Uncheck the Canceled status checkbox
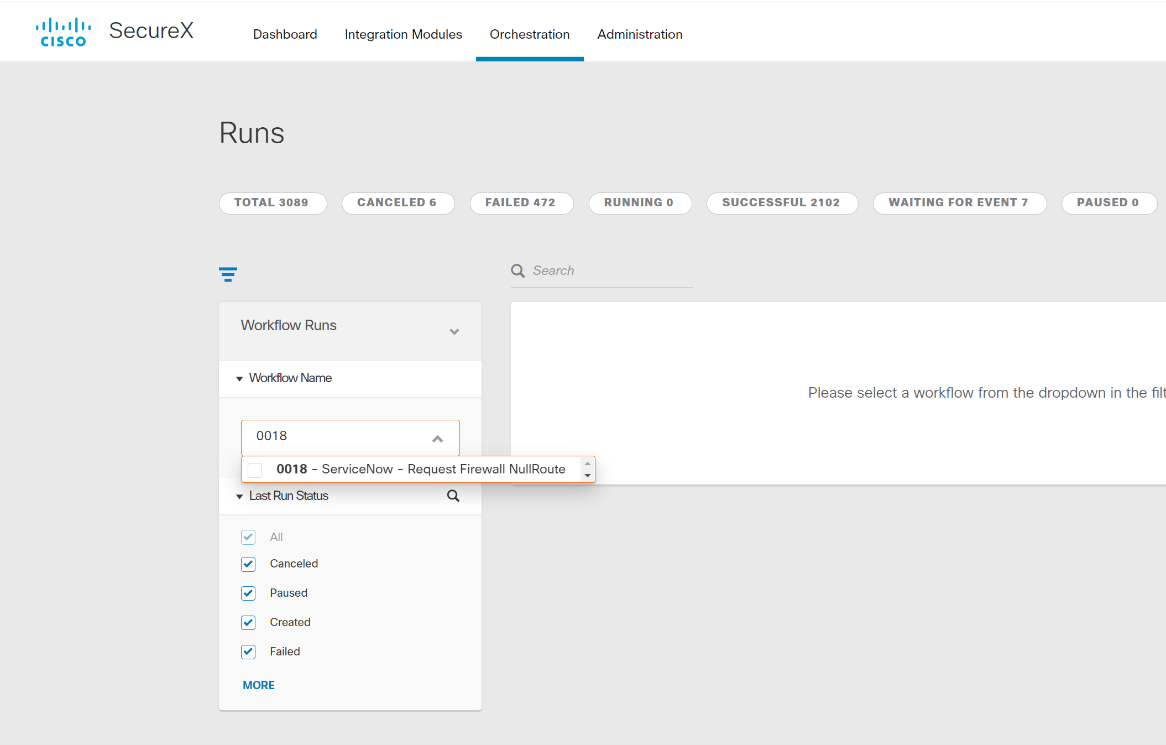 (248, 564)
